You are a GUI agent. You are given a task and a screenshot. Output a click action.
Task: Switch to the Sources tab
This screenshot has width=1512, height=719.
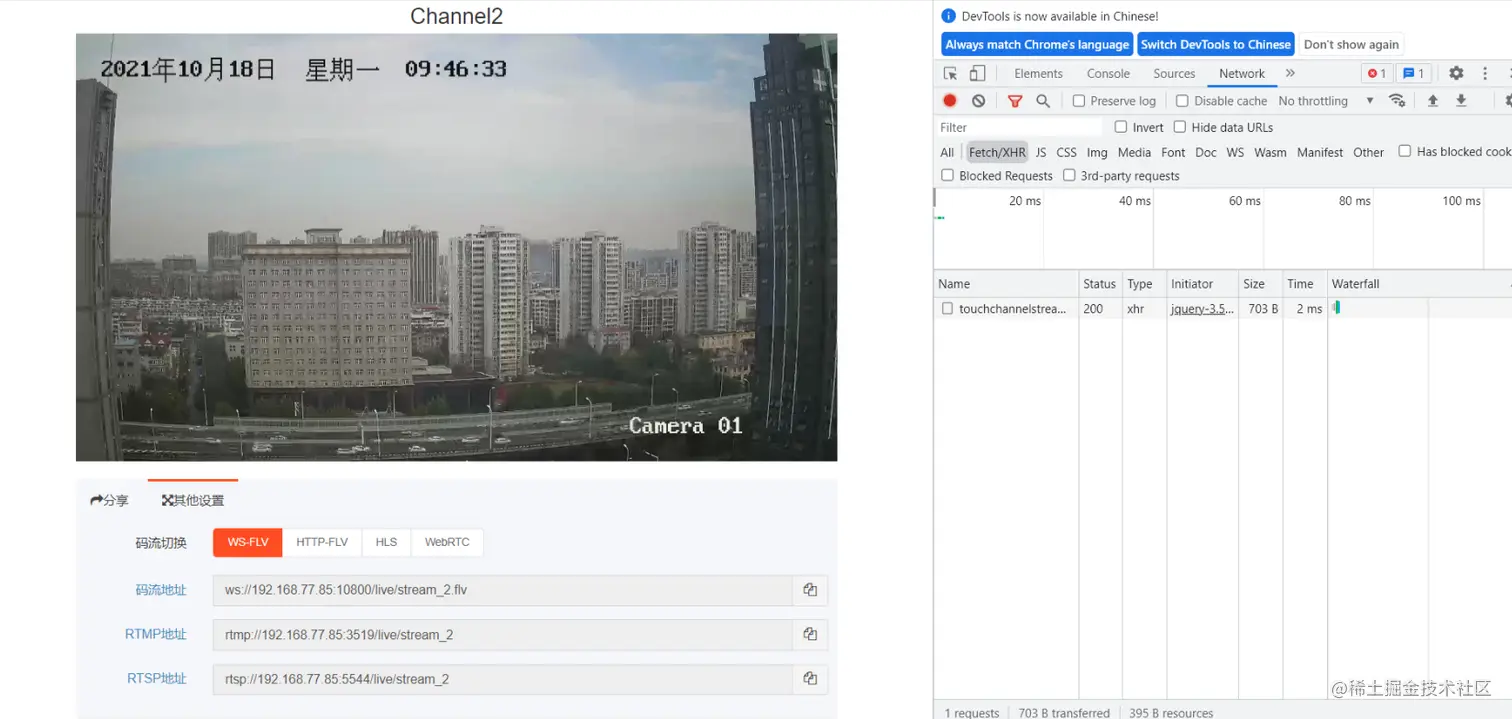(x=1174, y=73)
